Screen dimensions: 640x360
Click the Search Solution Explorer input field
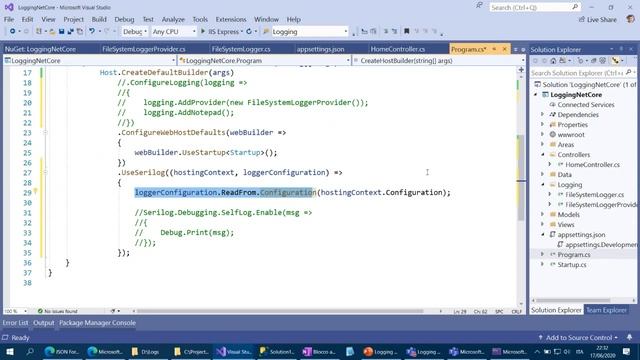577,73
